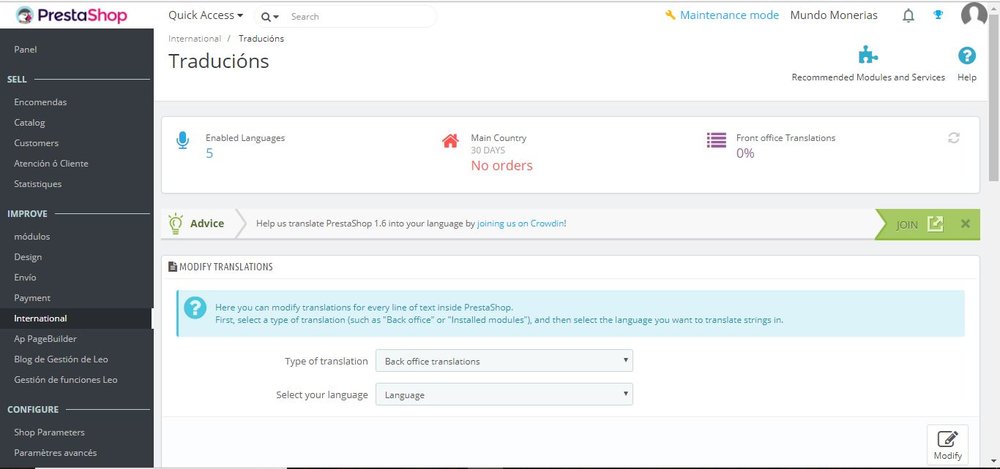Screen dimensions: 1000x469
Task: Click the MODIFY TRANSLATIONS panel heading
Action: pyautogui.click(x=220, y=267)
